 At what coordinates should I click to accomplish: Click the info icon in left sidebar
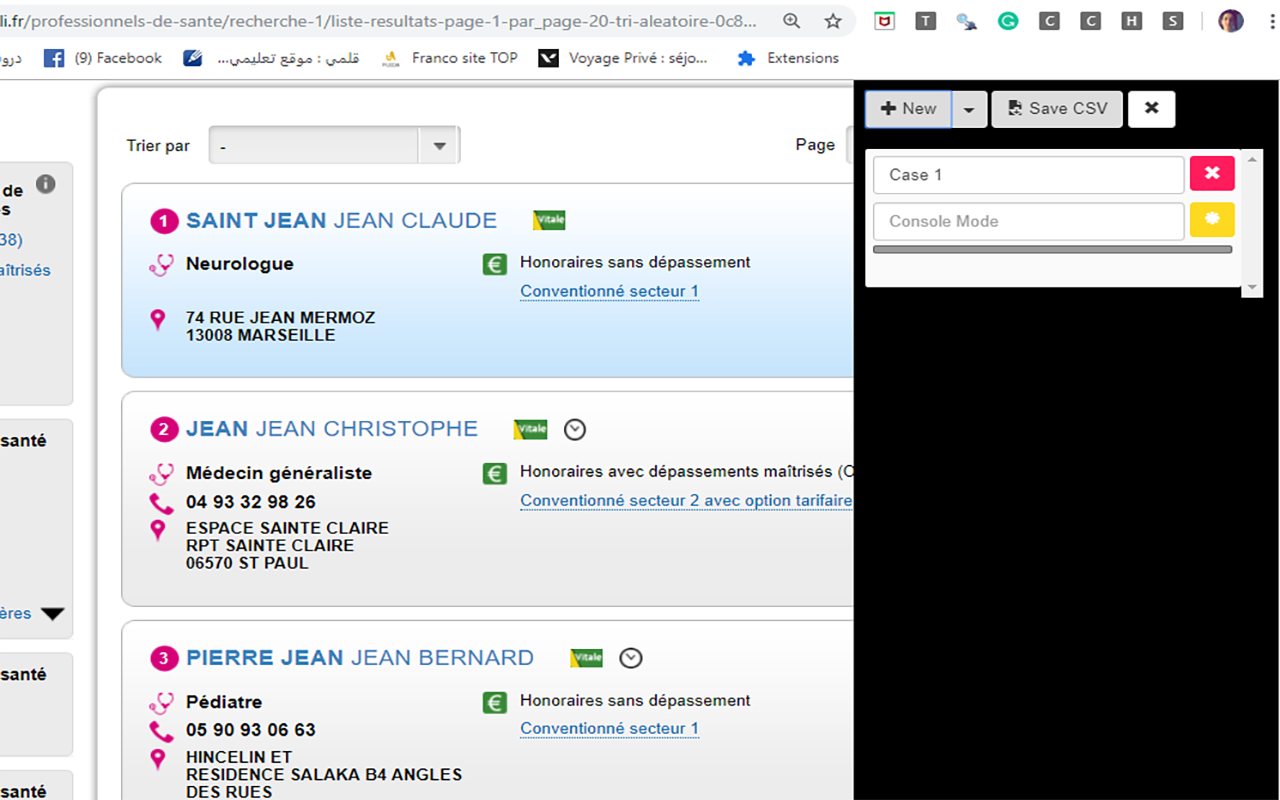[46, 184]
